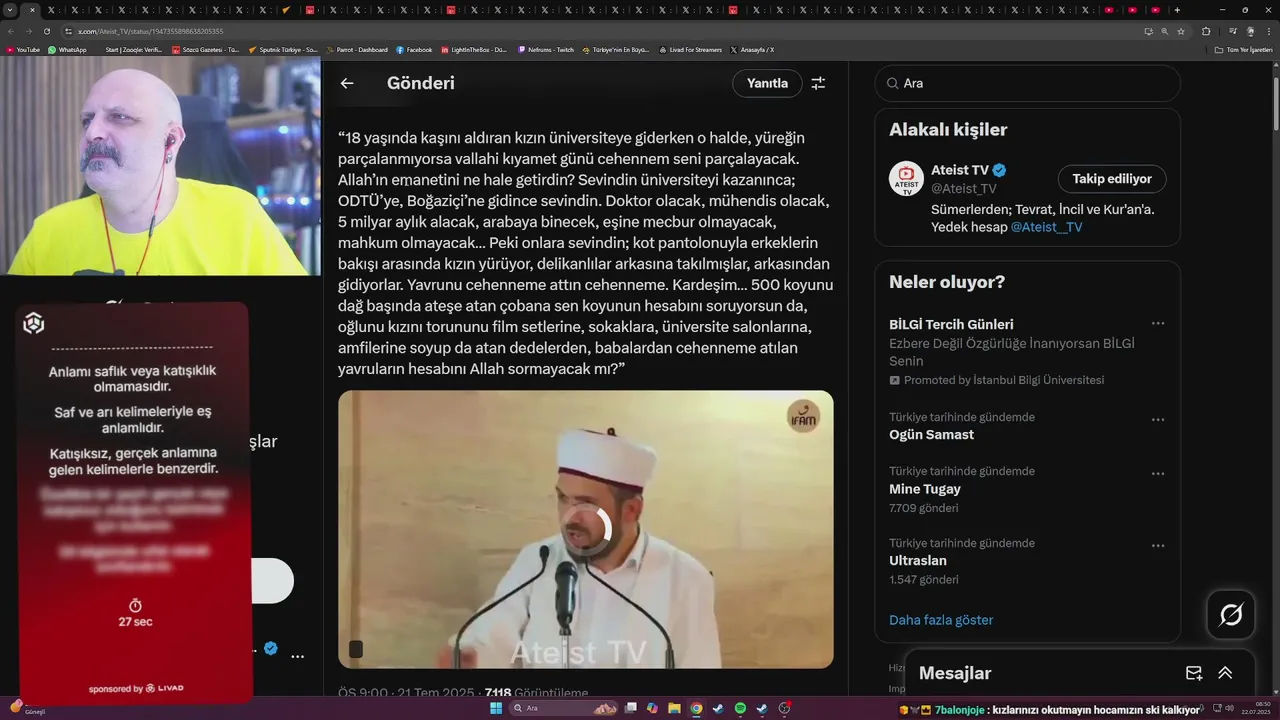Click the Takip ediliyor button
This screenshot has height=720, width=1280.
point(1112,179)
